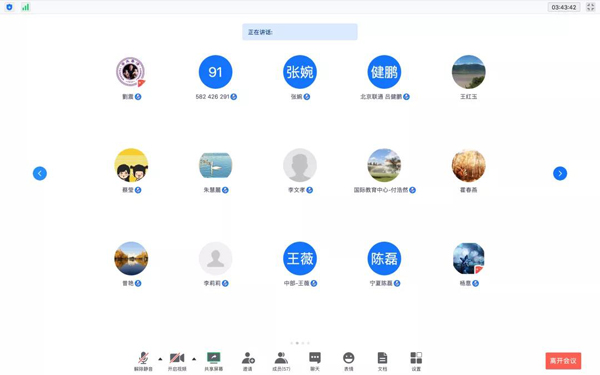
Task: Click the name label 582 426 291
Action: 212,97
